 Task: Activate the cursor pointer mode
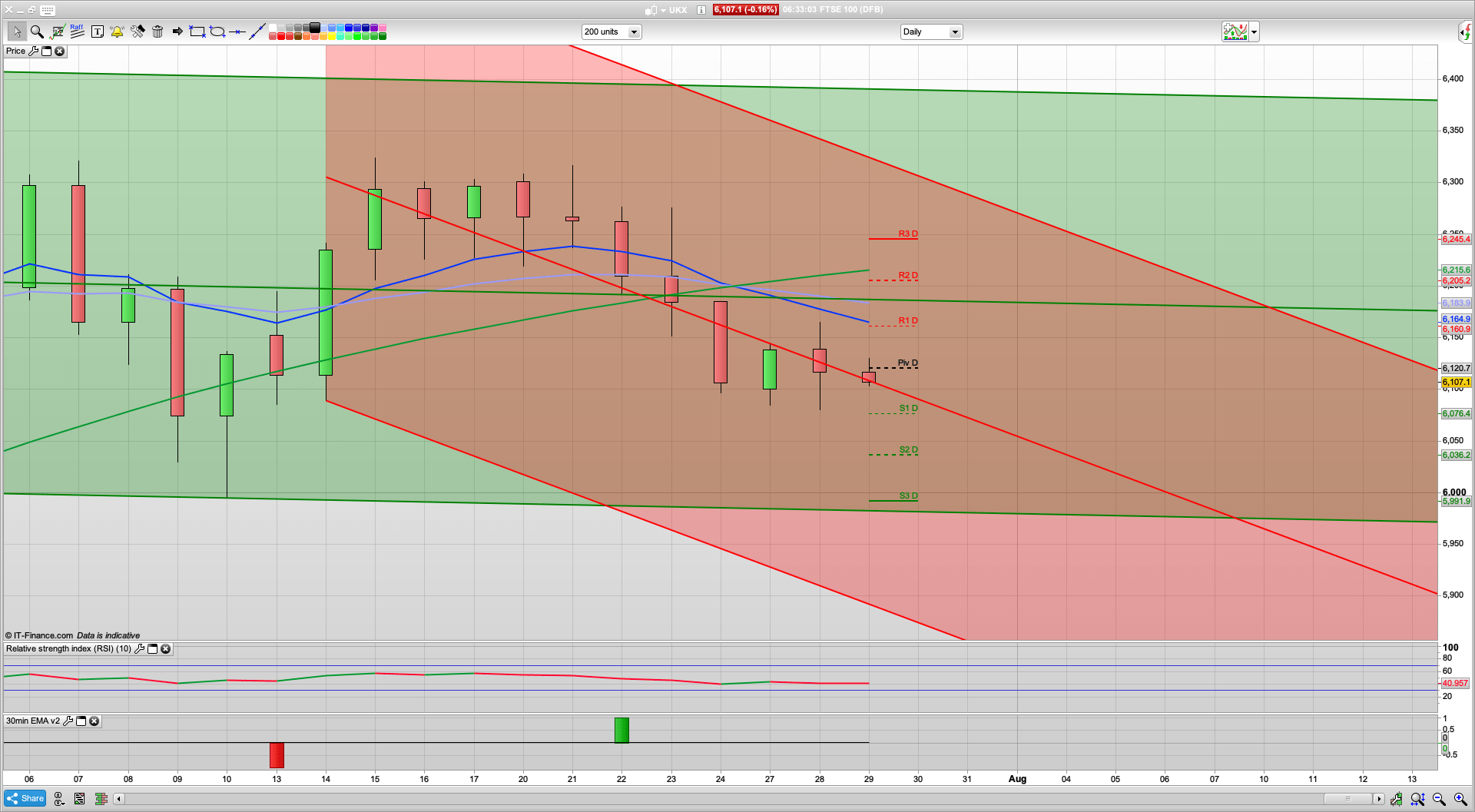(17, 31)
